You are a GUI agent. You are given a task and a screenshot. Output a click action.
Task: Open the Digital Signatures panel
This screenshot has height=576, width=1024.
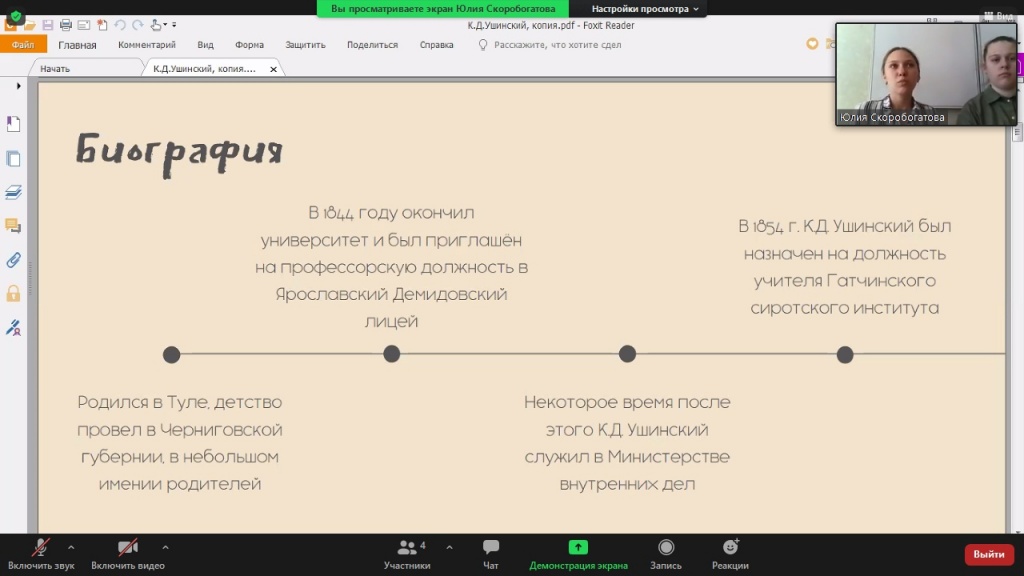(13, 327)
